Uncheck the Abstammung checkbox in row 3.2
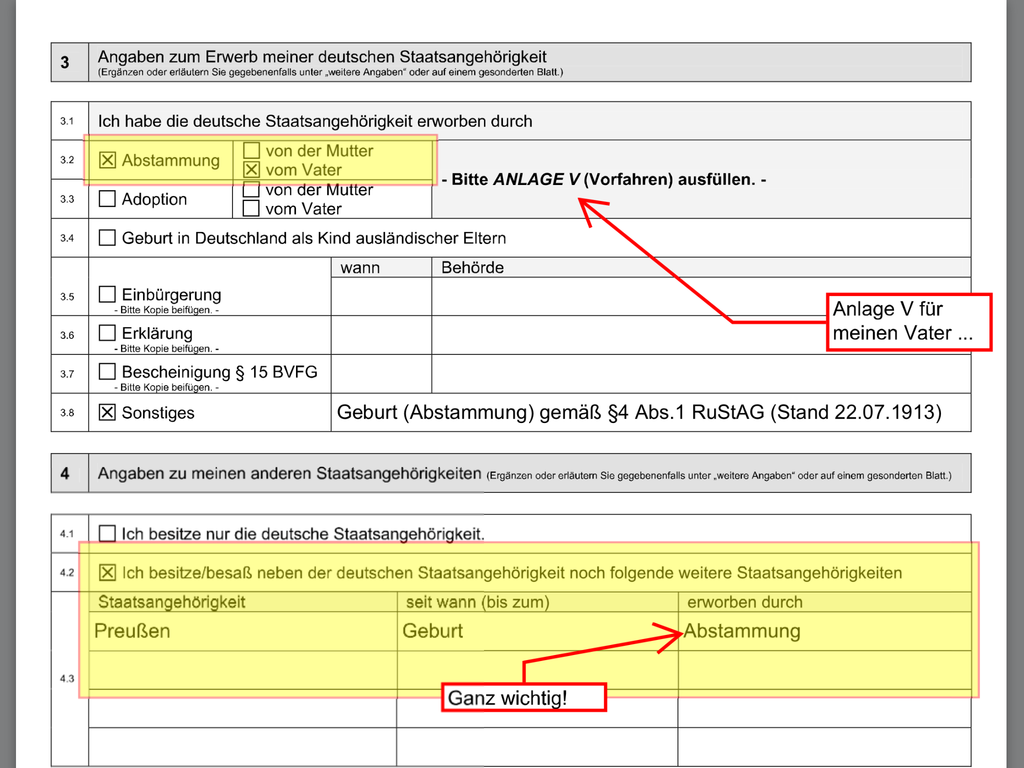The image size is (1024, 768). [108, 160]
